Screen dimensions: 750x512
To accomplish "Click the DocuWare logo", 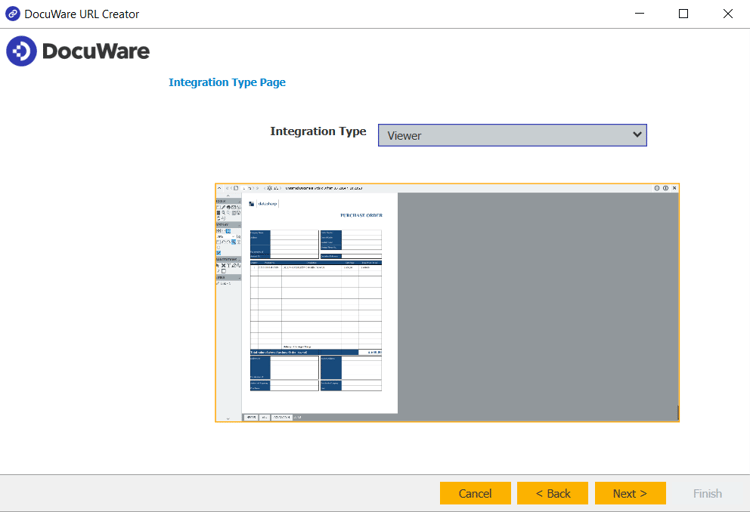I will pos(78,51).
